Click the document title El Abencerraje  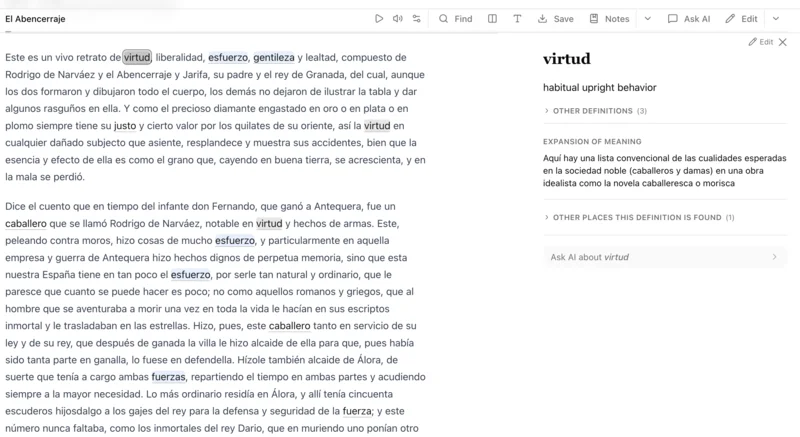(x=35, y=19)
